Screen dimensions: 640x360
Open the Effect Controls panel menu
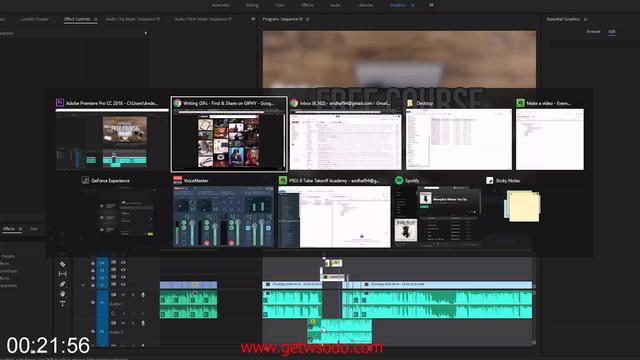point(96,19)
